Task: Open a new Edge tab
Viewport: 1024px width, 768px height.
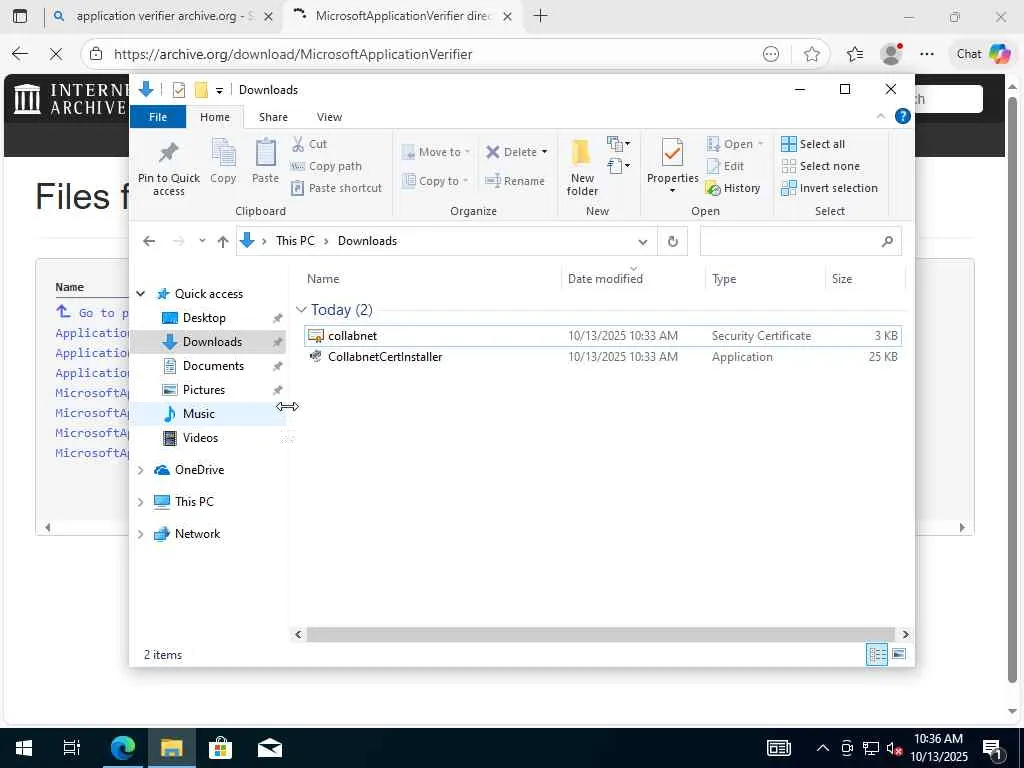Action: point(540,16)
